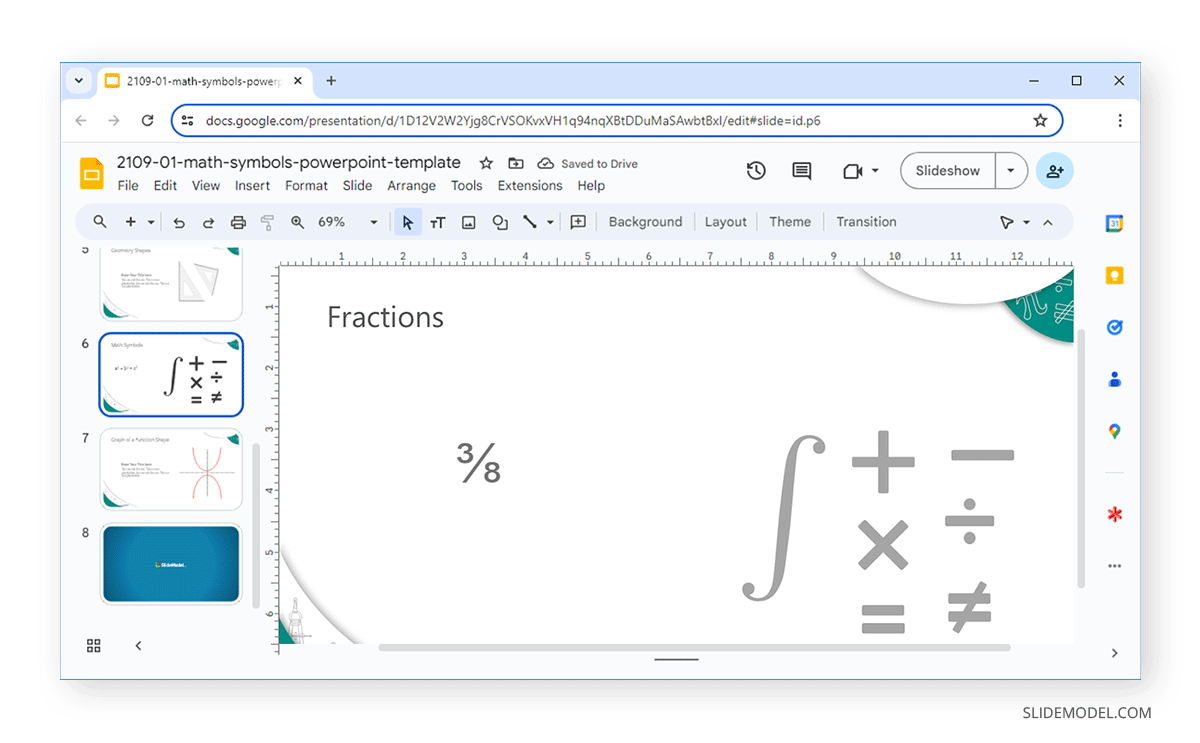This screenshot has height=743, width=1200.
Task: Select the Shape tool
Action: pos(500,221)
